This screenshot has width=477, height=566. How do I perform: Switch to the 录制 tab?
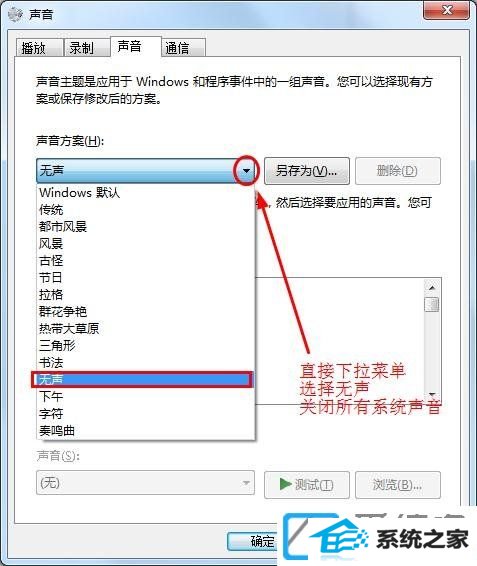[x=86, y=48]
